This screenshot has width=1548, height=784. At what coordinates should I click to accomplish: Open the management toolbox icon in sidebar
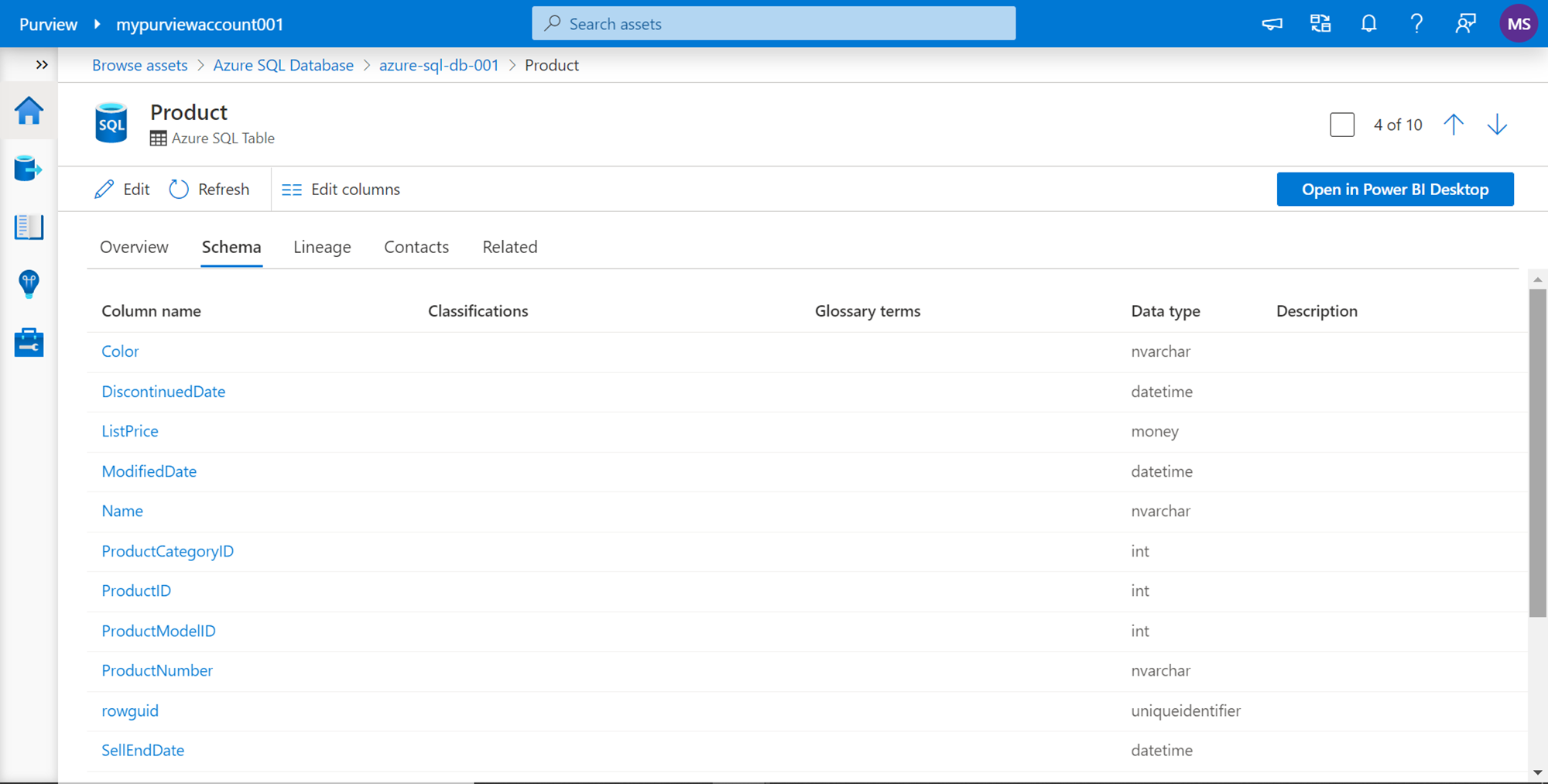(x=29, y=342)
